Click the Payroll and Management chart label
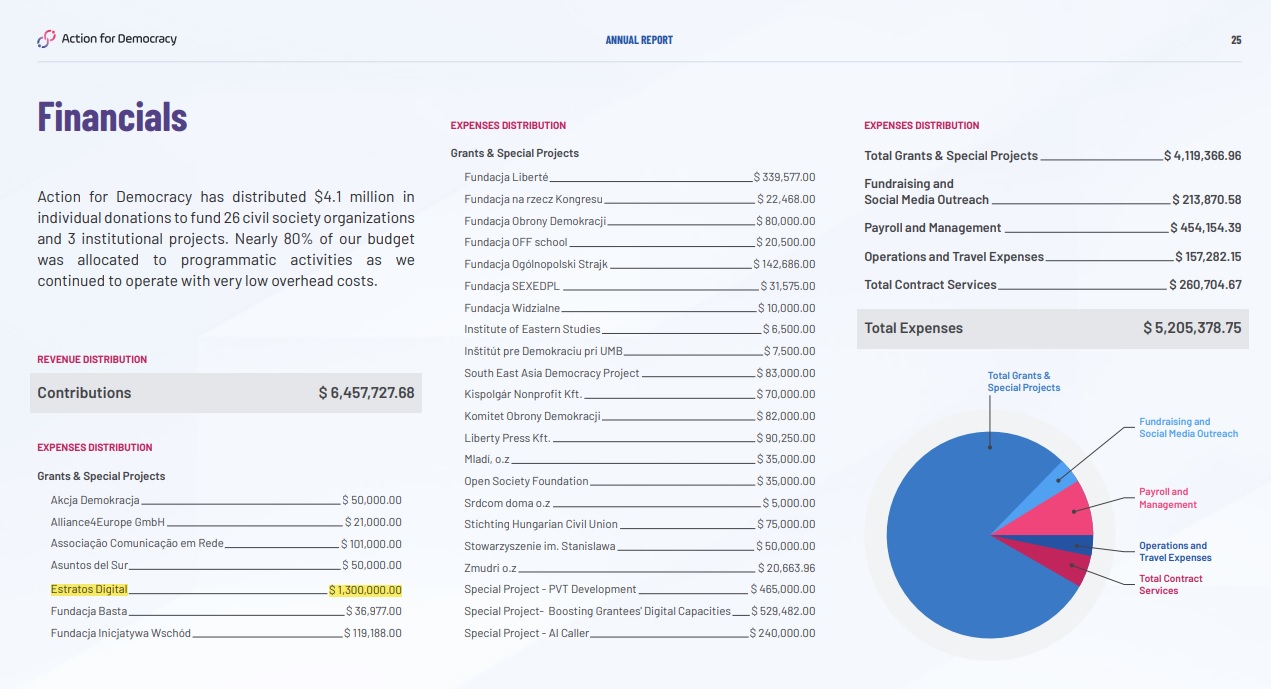This screenshot has height=689, width=1271. (x=1167, y=498)
